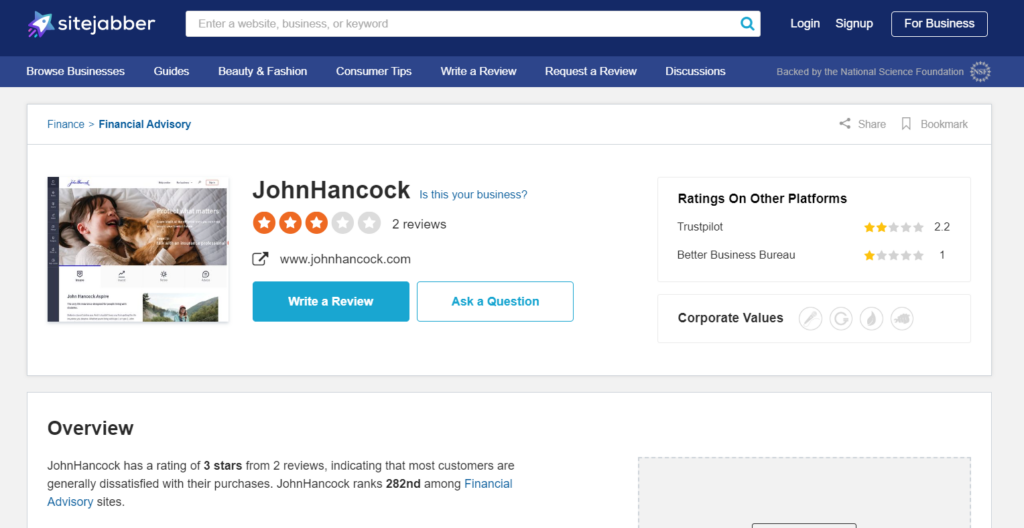The width and height of the screenshot is (1024, 528).
Task: Click the Finance breadcrumb link
Action: click(x=65, y=124)
